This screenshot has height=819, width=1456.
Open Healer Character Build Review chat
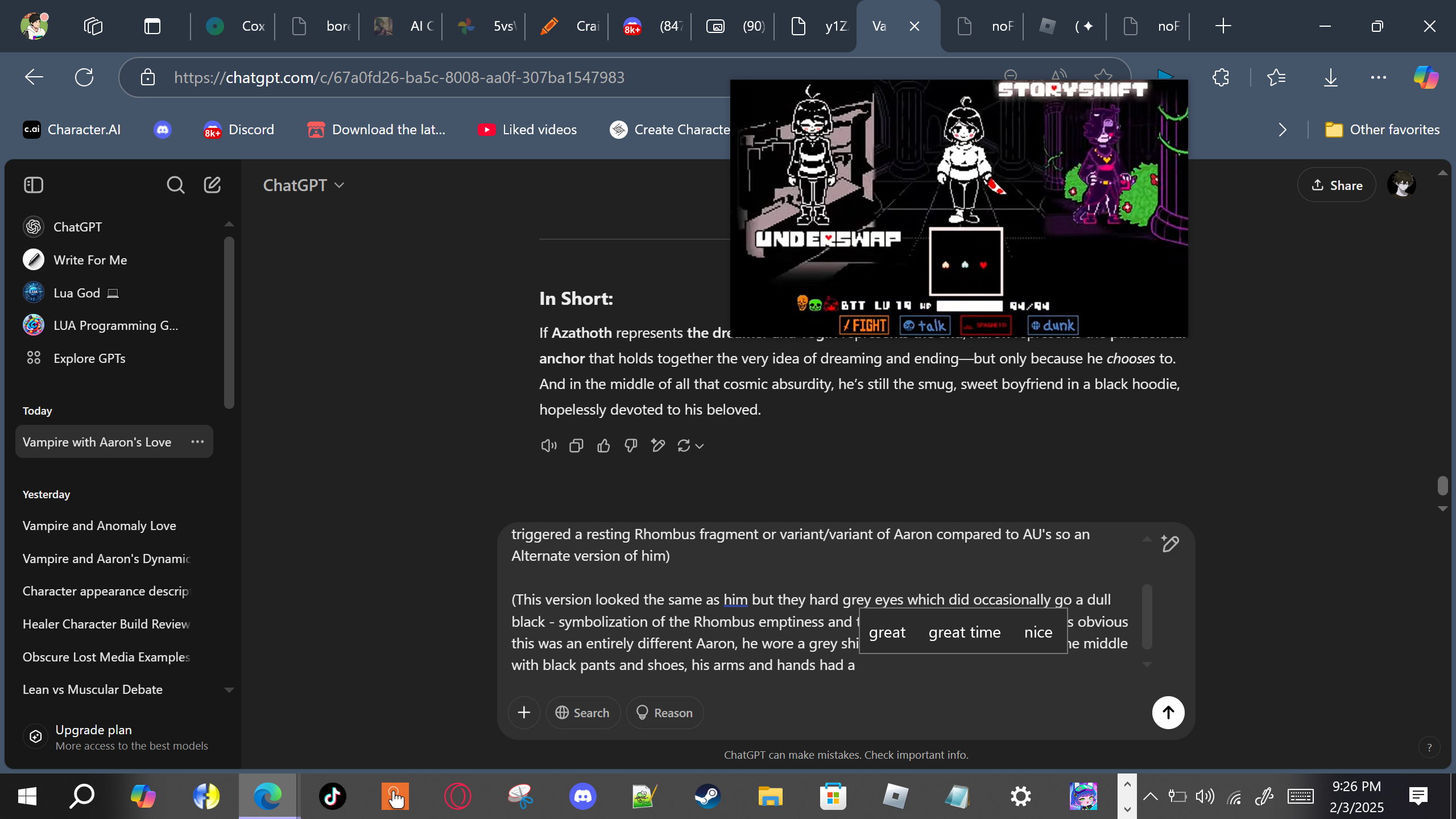(114, 624)
